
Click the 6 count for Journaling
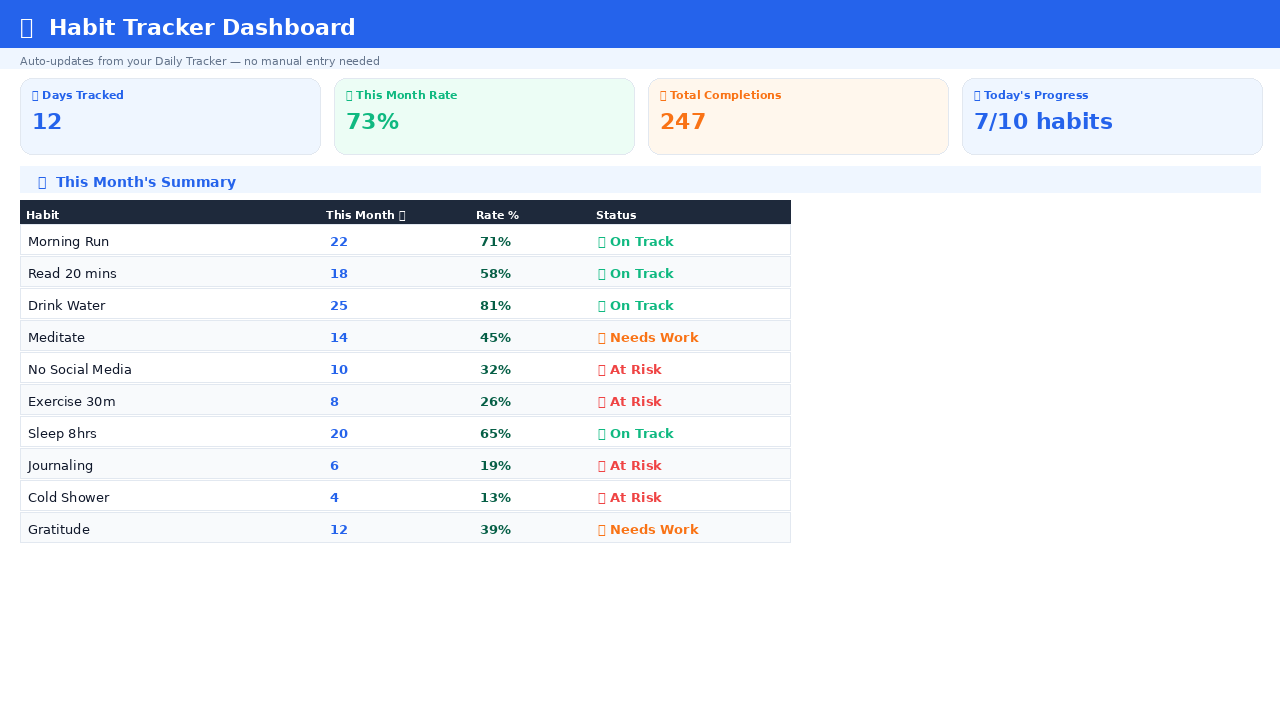[334, 466]
